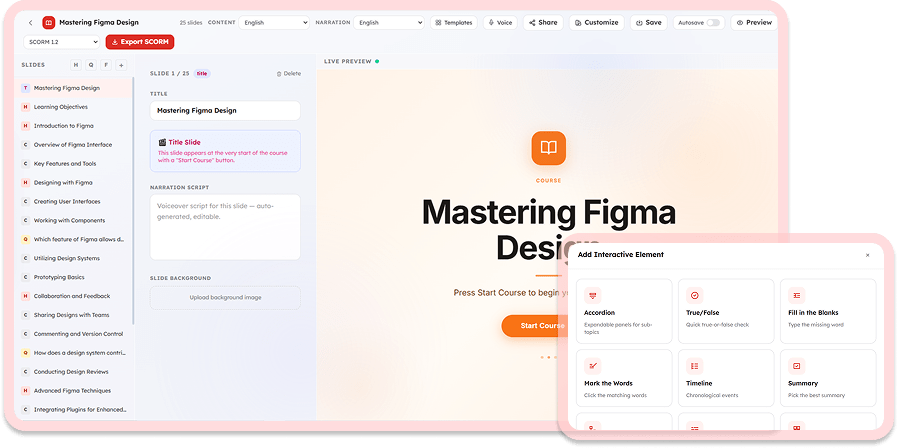The width and height of the screenshot is (898, 448).
Task: Click the Title Slide info box
Action: click(x=225, y=151)
